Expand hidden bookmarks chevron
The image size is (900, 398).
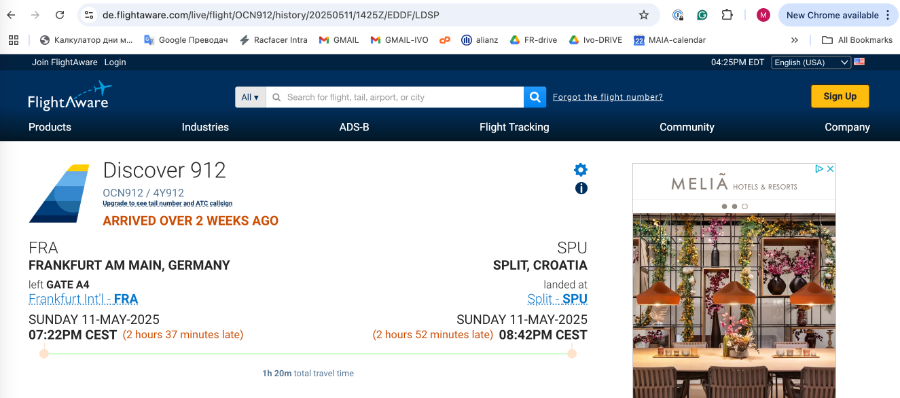click(794, 40)
